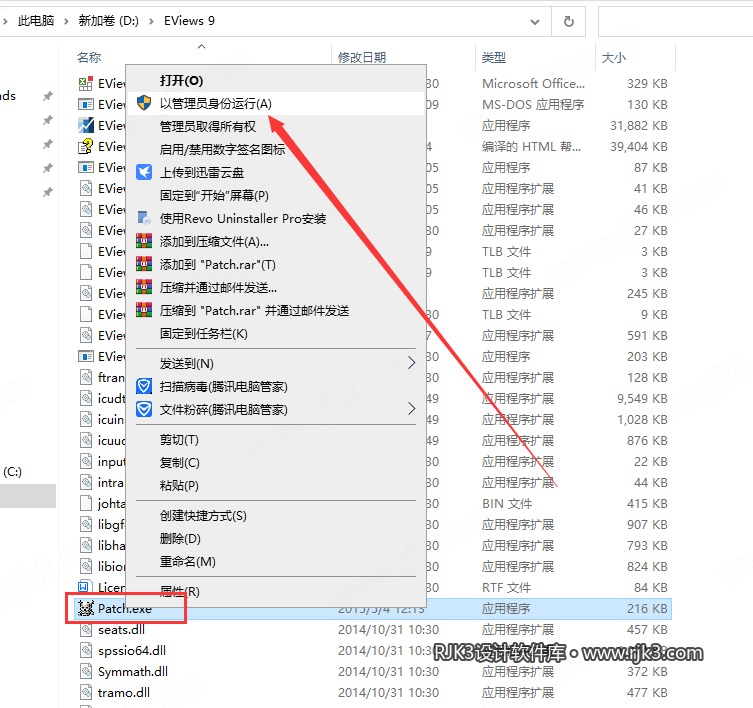The image size is (753, 708).
Task: Click 新加卷 (D:) in the address path
Action: coord(109,21)
